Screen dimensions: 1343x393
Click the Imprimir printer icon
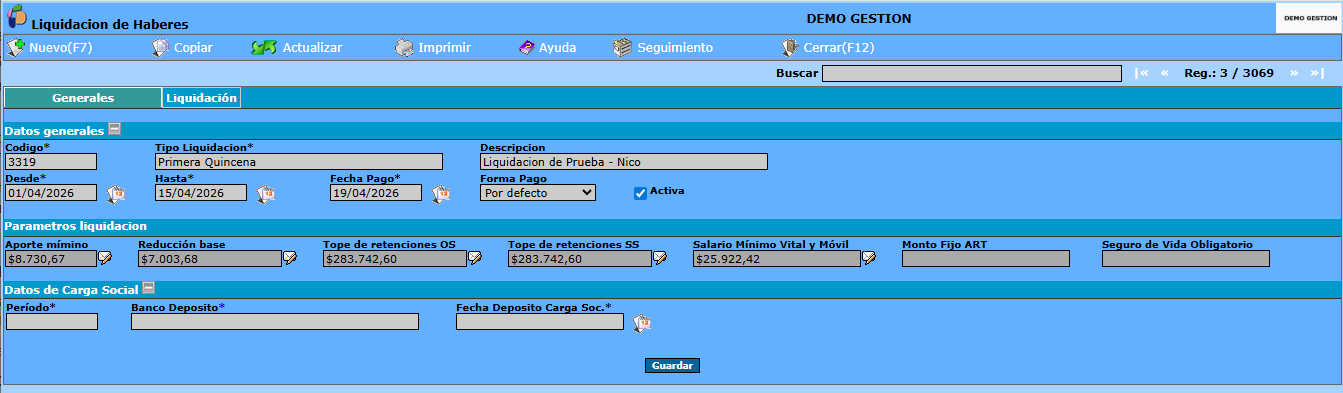403,47
